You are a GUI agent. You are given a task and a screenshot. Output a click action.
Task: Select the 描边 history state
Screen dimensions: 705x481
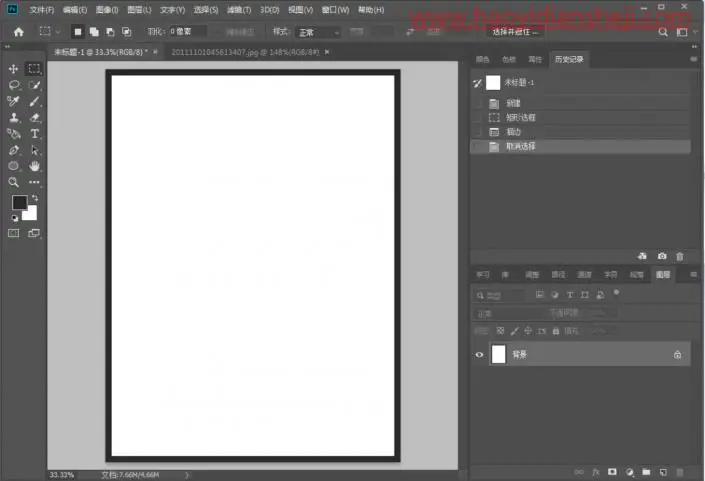point(580,132)
